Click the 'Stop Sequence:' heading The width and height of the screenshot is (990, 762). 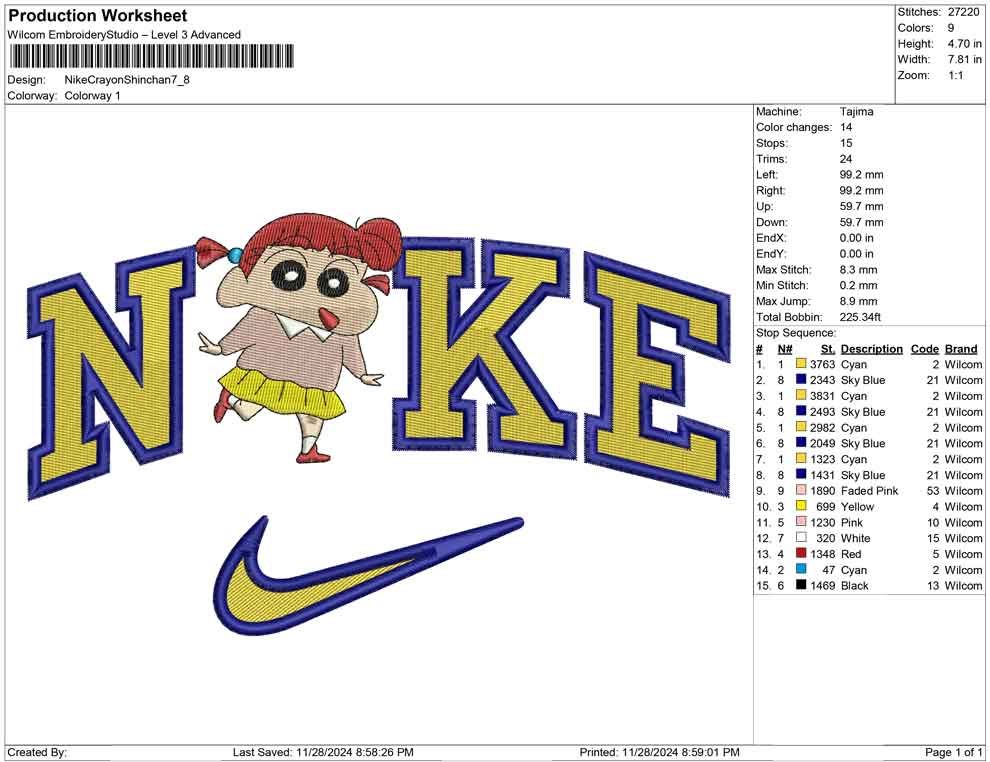click(x=796, y=333)
